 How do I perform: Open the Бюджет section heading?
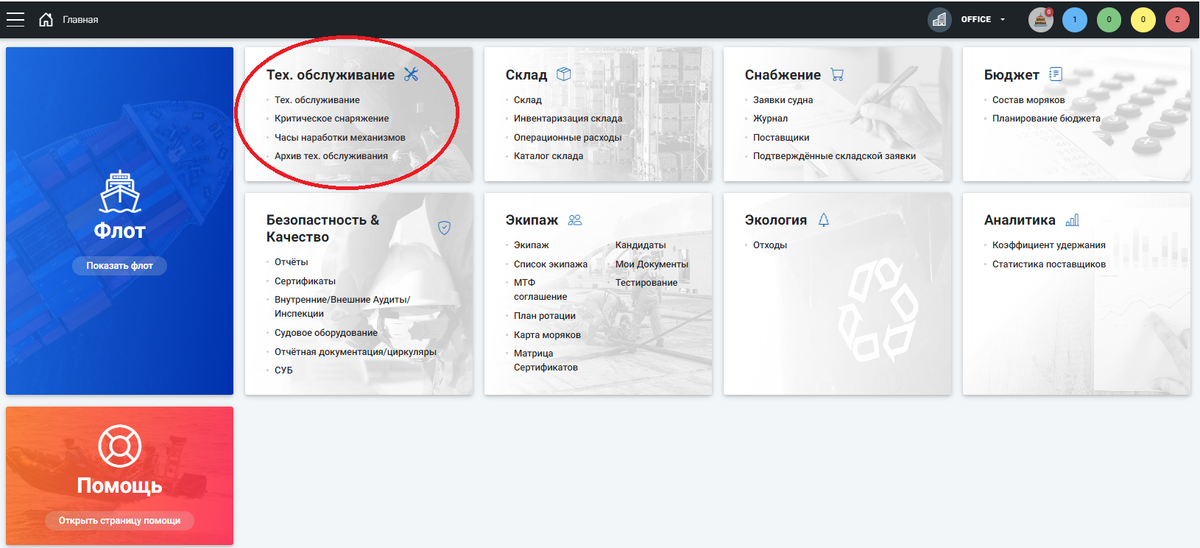pyautogui.click(x=1012, y=75)
